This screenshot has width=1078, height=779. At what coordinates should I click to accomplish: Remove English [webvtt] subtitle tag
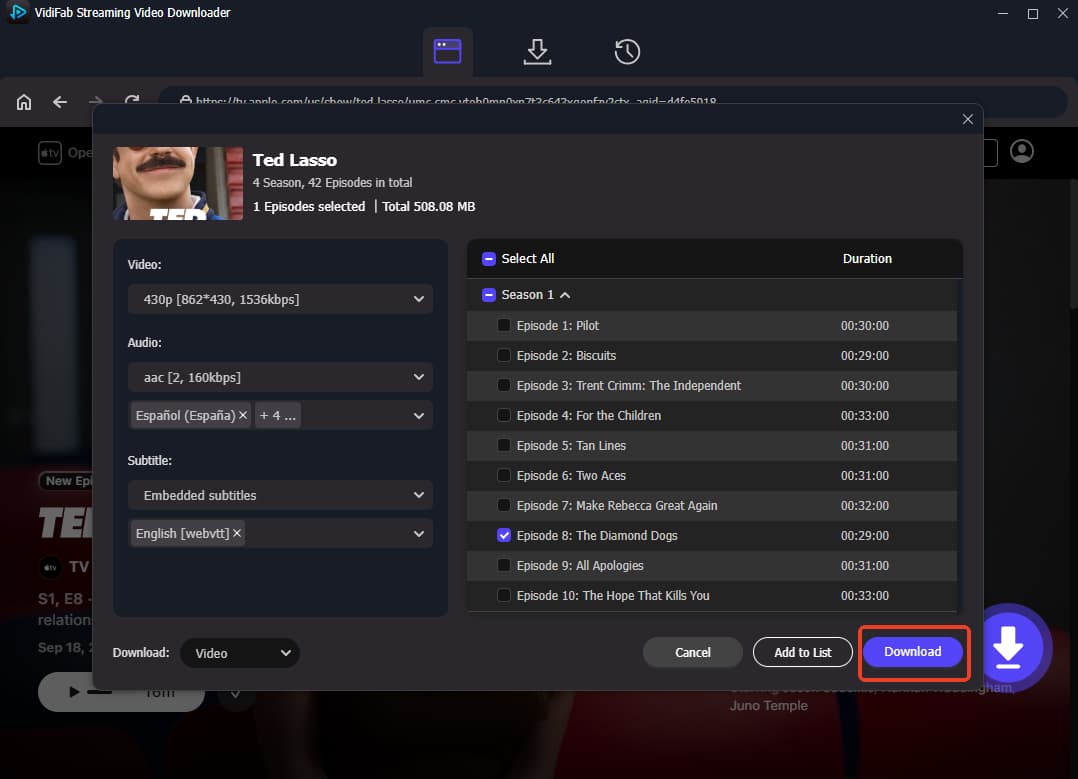tap(237, 533)
